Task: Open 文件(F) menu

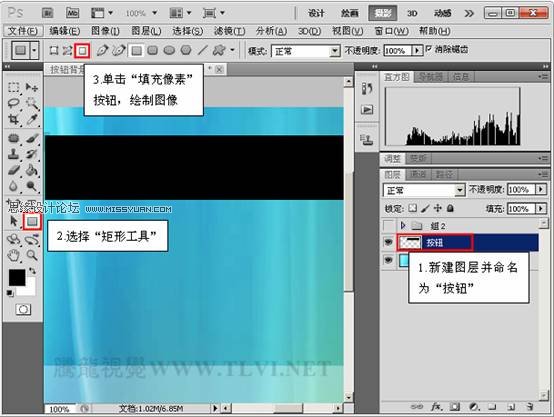Action: tap(23, 31)
